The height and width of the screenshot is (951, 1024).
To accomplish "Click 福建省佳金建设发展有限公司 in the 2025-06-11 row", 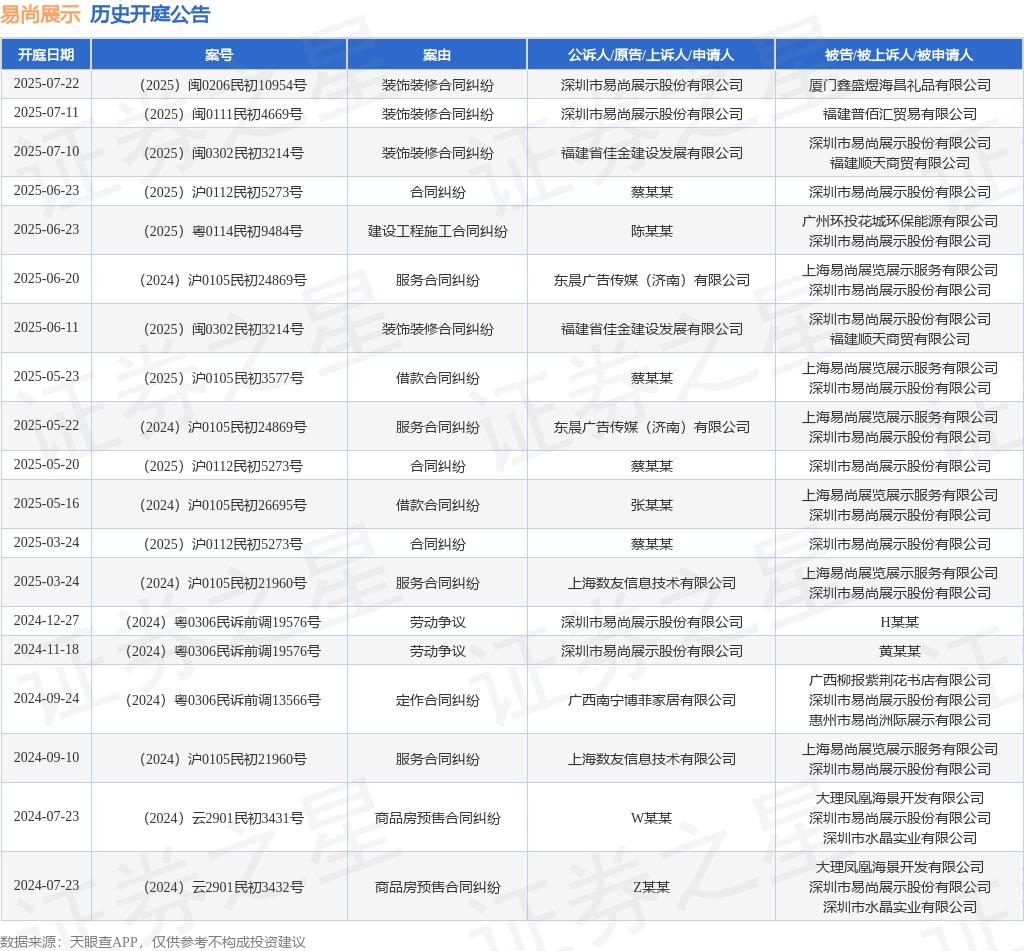I will 652,329.
